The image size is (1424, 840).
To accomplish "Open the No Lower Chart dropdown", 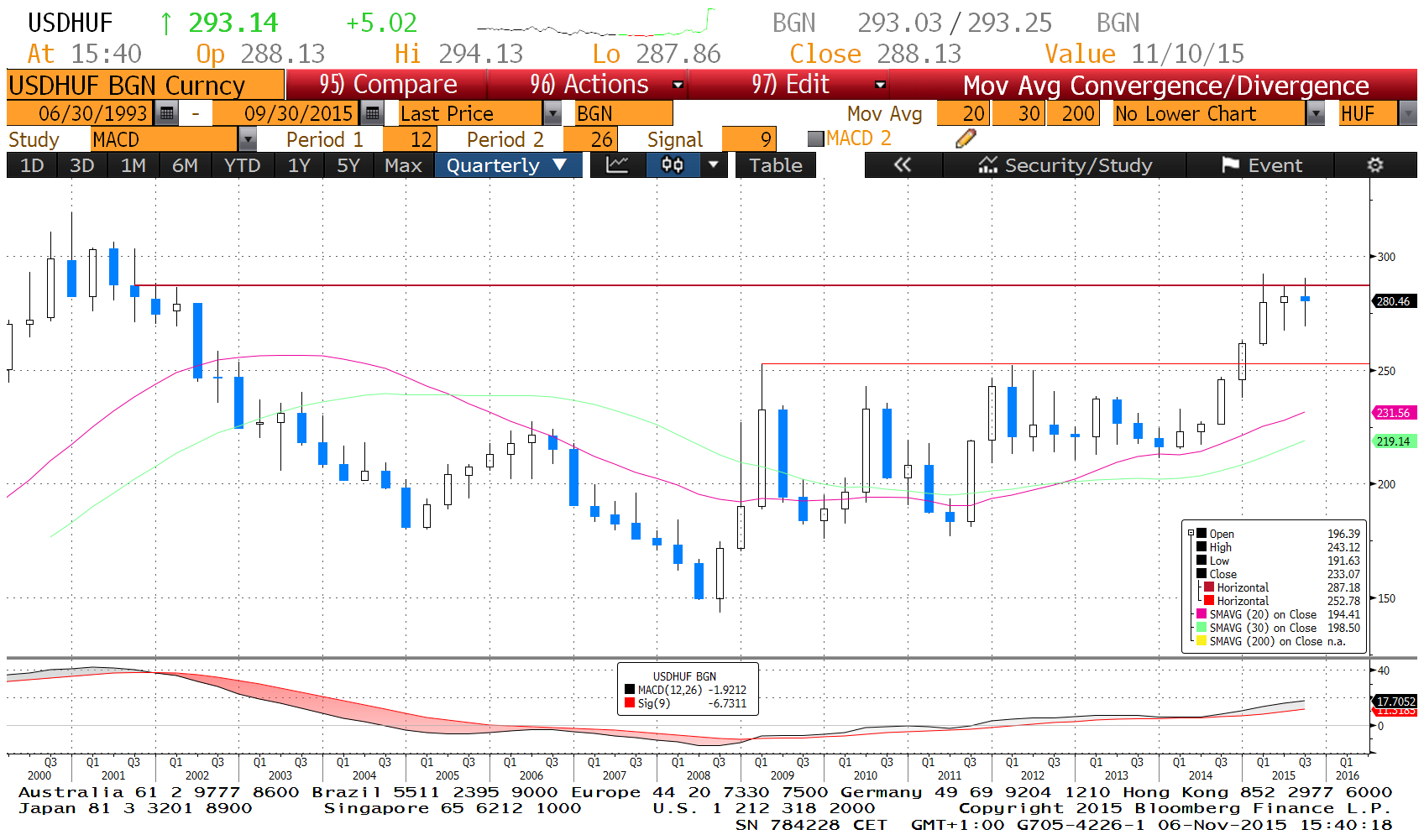I will click(1316, 113).
